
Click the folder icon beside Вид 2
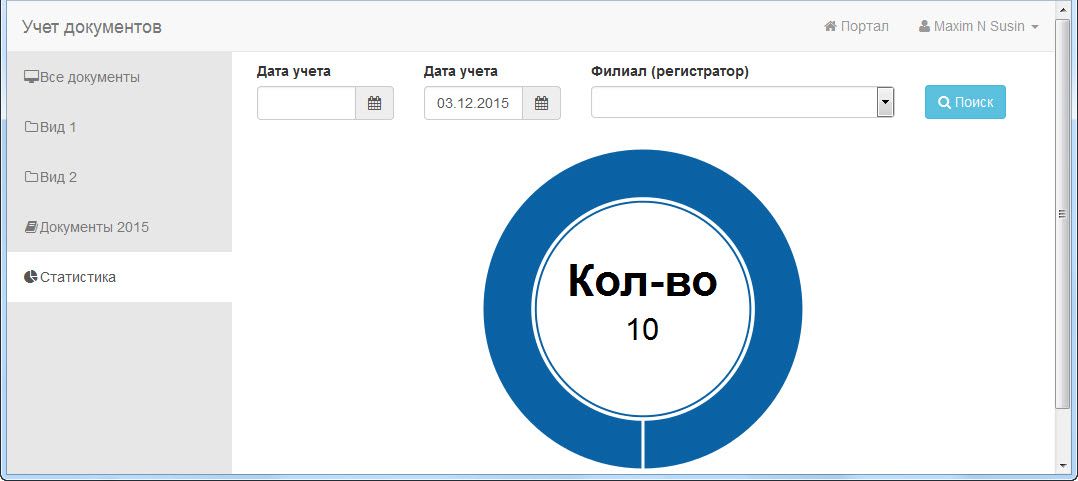(31, 177)
